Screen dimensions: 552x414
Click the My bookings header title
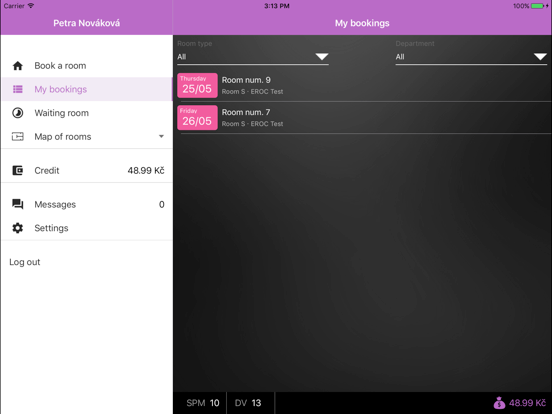pos(362,23)
